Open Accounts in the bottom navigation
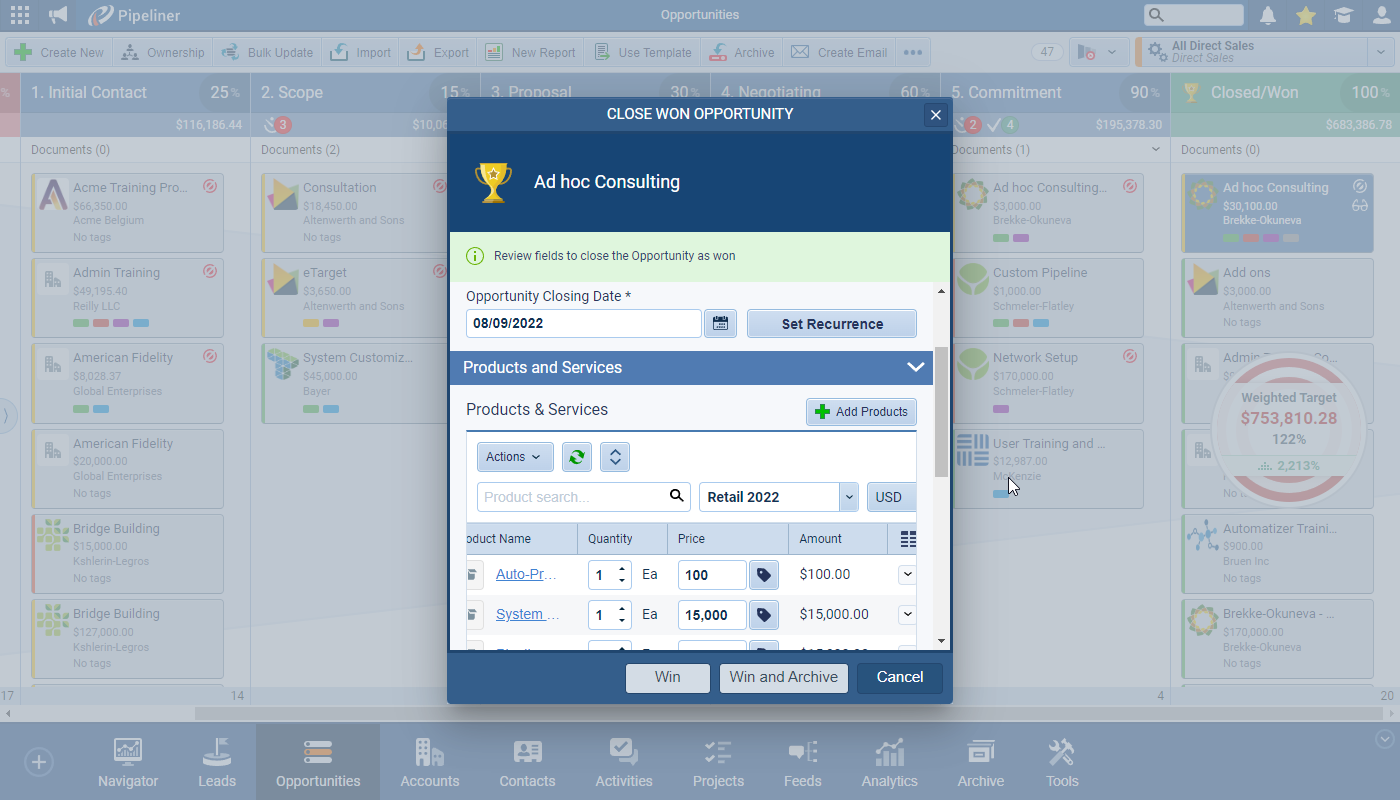 pos(430,763)
